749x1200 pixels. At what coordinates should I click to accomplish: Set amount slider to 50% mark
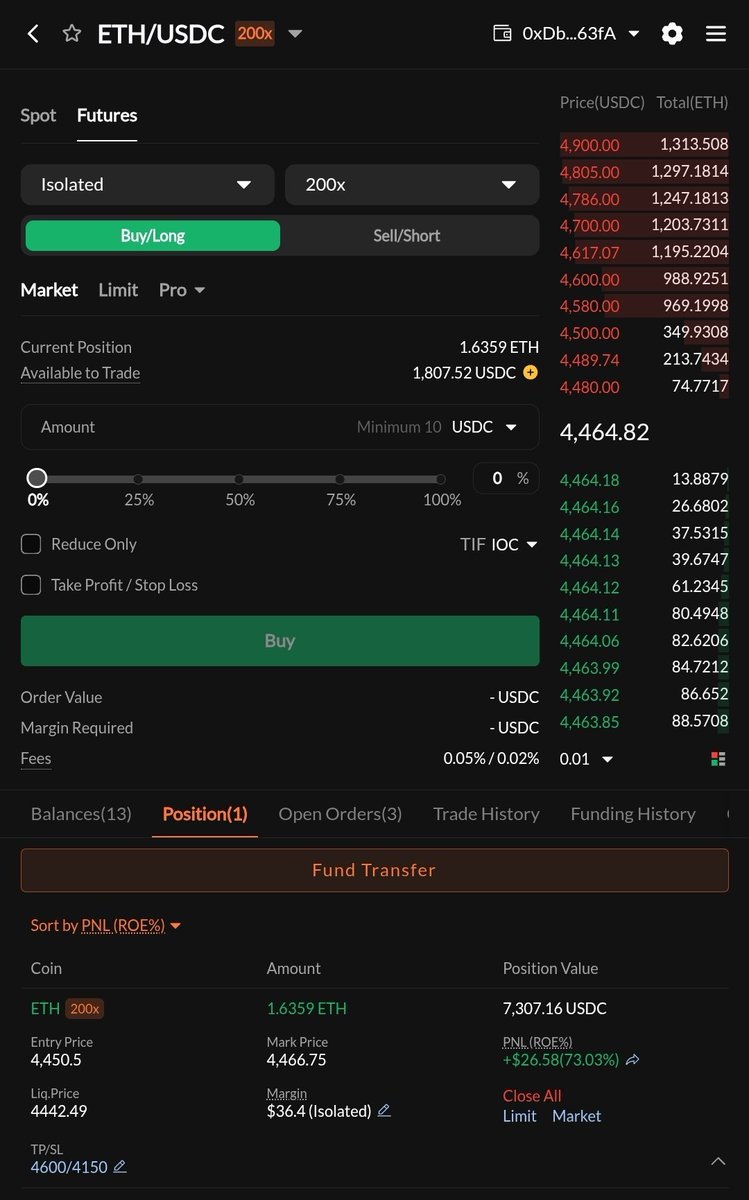[x=239, y=479]
